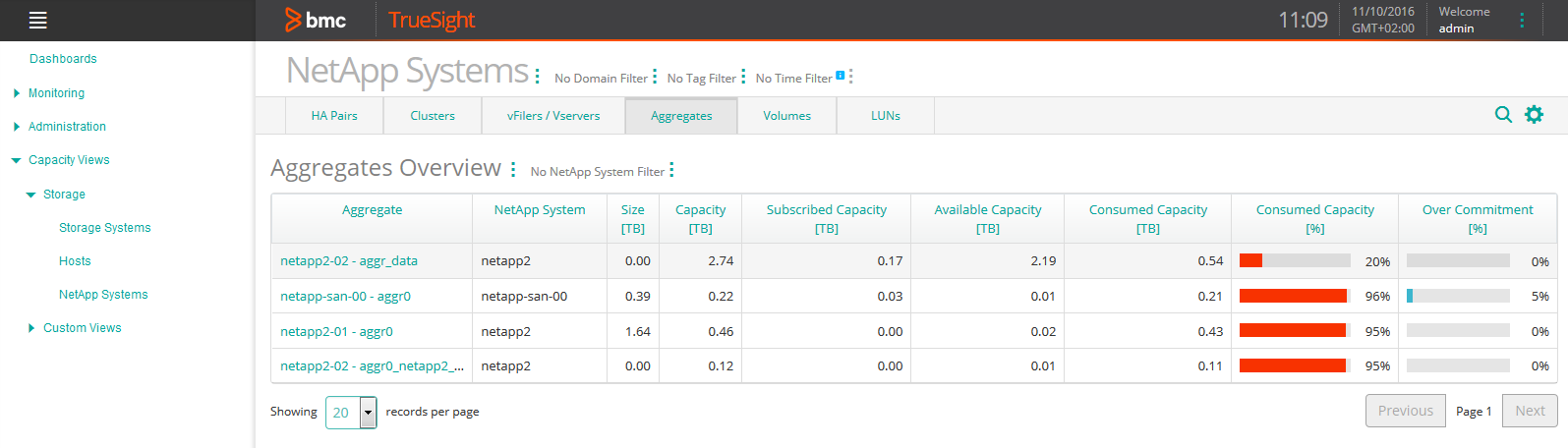Switch to the LUNs tab

886,116
